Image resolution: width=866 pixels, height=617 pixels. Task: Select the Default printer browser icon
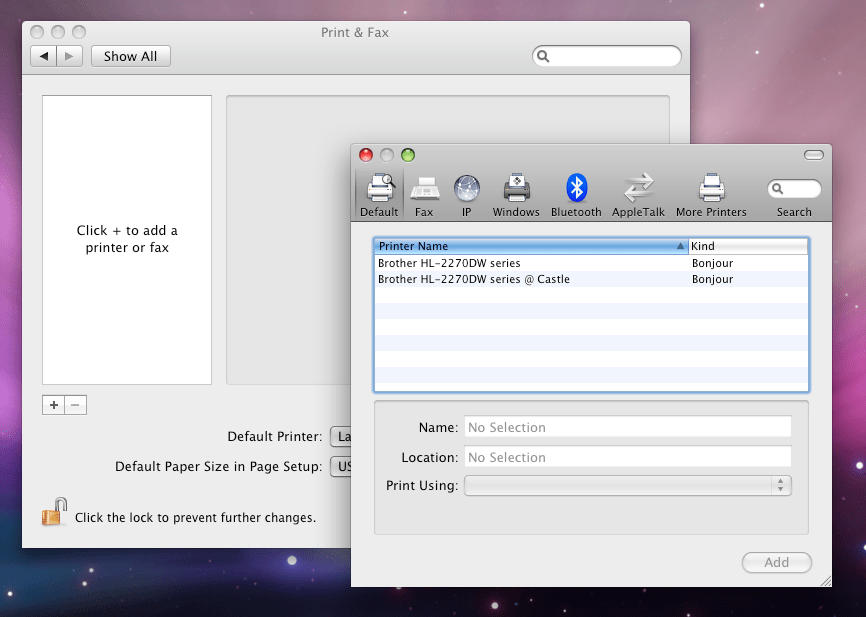click(x=379, y=193)
